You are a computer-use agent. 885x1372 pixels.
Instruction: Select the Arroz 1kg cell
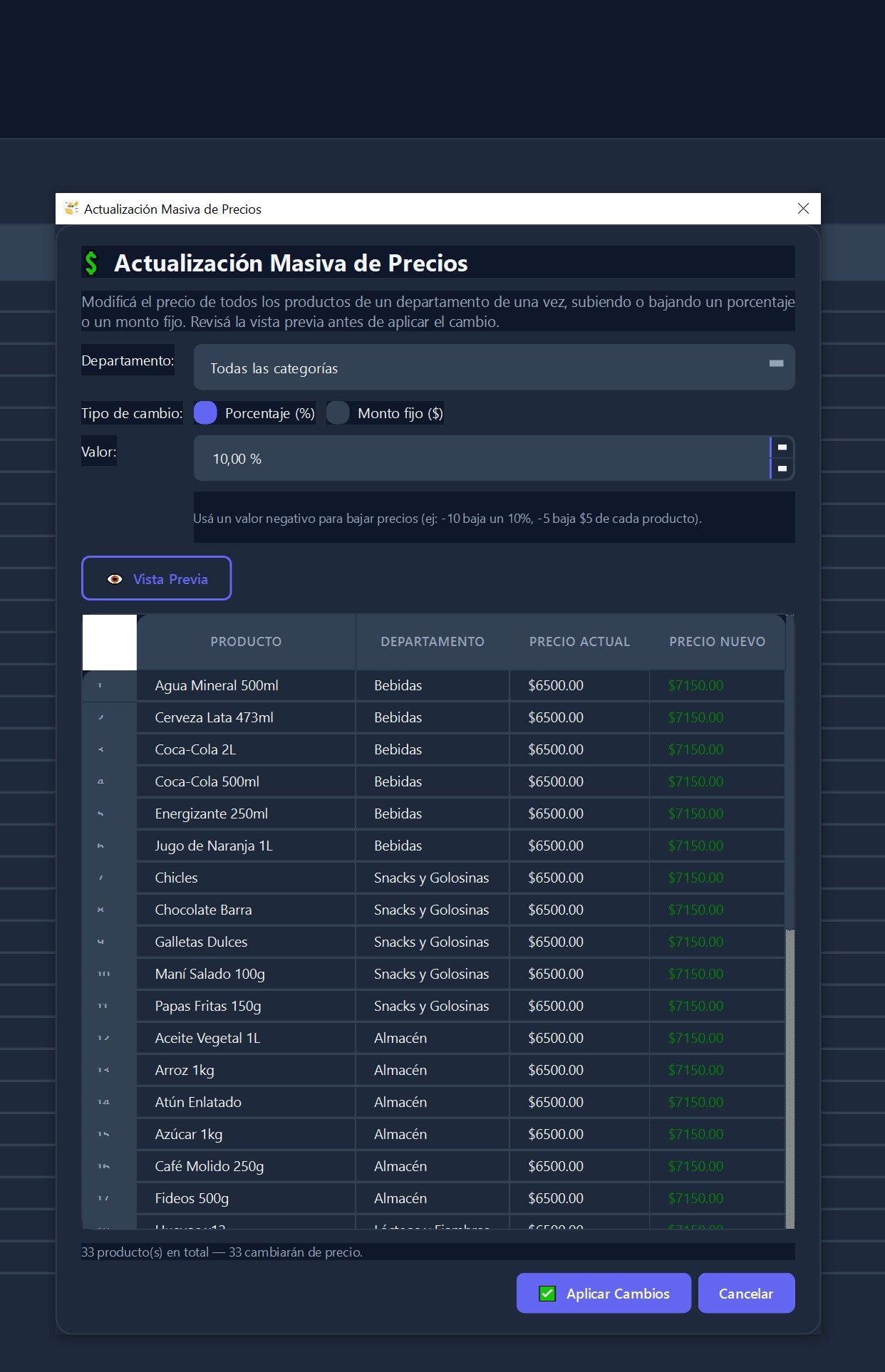pyautogui.click(x=246, y=1070)
